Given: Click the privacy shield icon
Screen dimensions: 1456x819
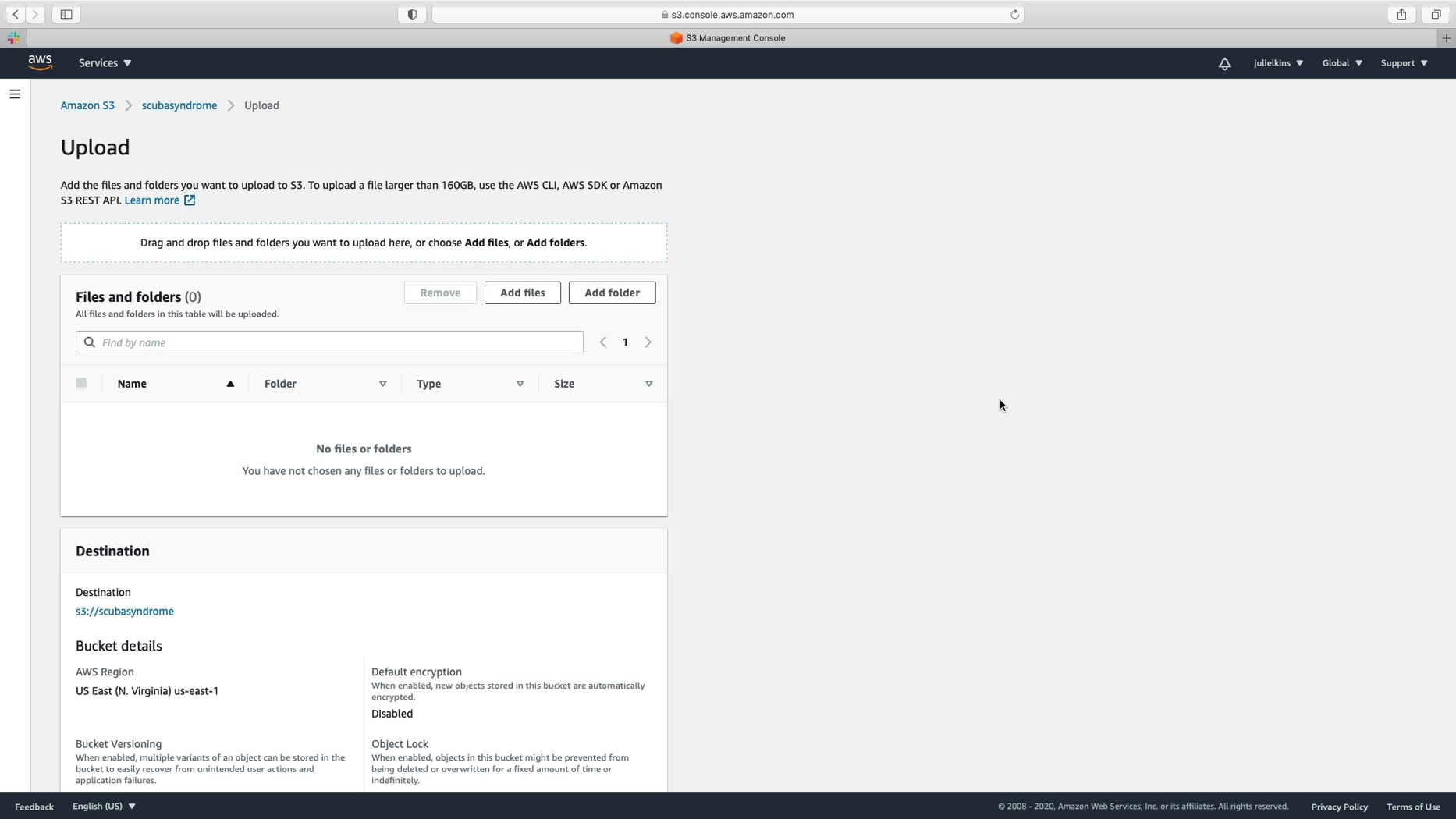Looking at the screenshot, I should coord(412,14).
